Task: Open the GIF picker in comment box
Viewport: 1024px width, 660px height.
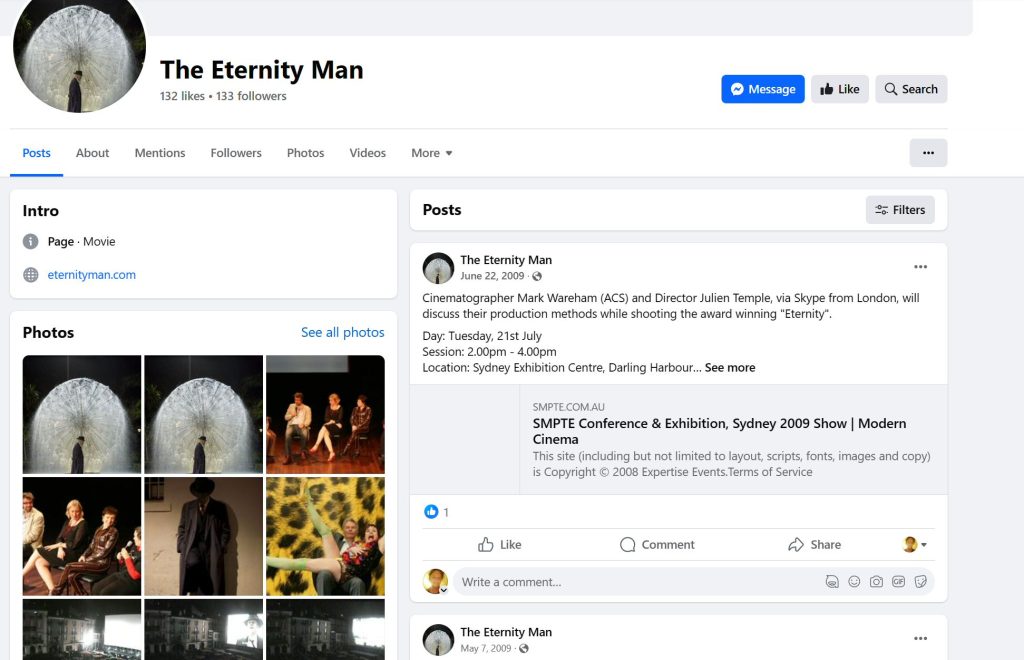Action: tap(899, 582)
